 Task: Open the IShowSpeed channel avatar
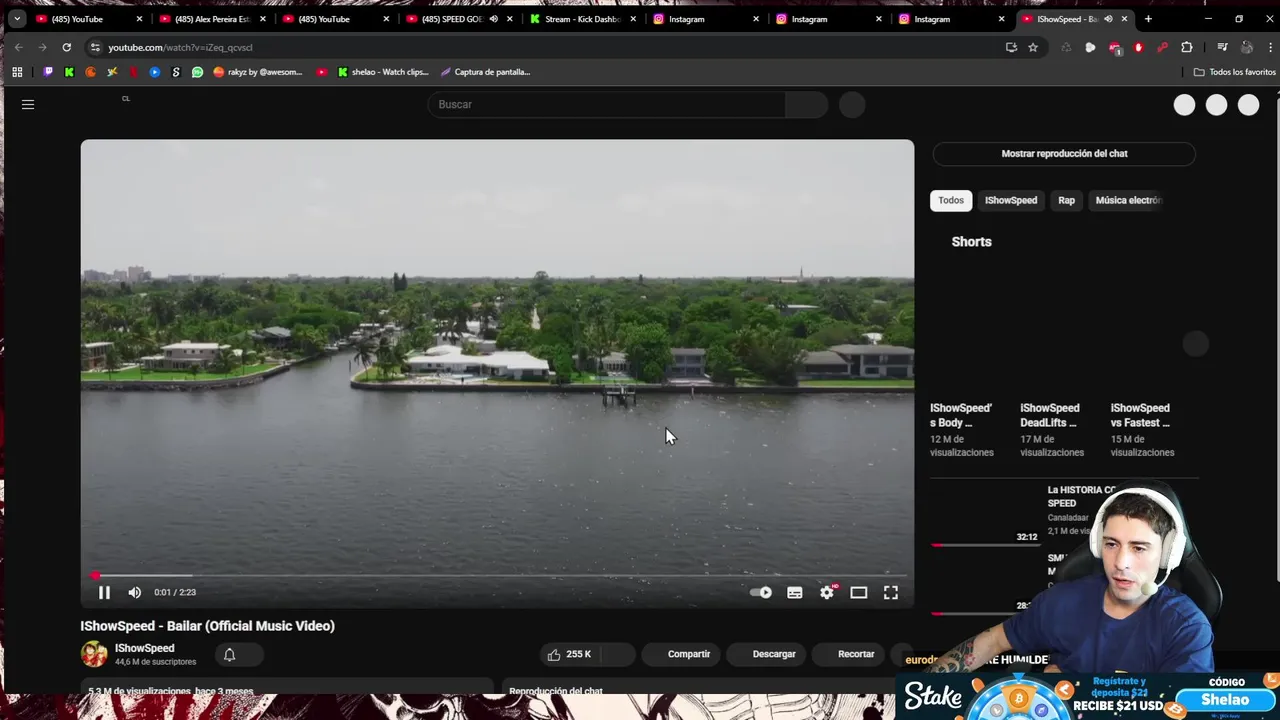click(94, 654)
